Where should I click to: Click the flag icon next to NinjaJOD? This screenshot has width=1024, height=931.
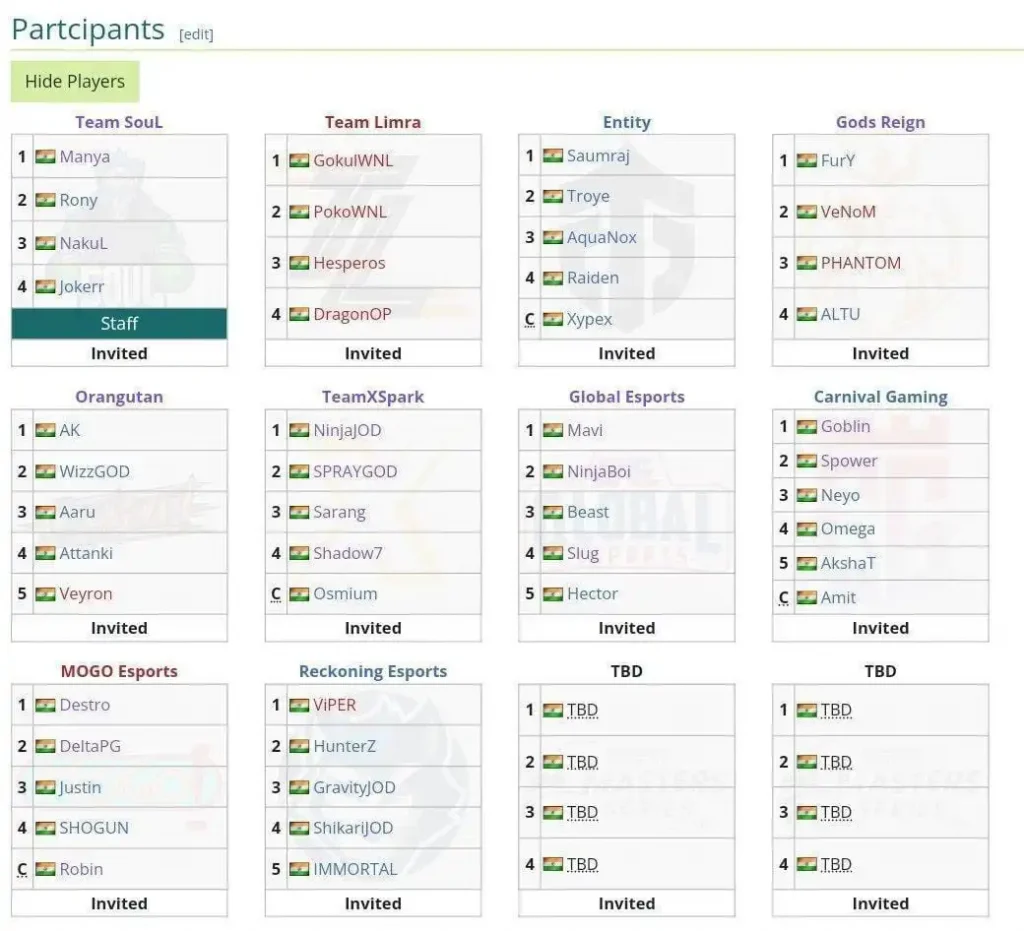[299, 431]
